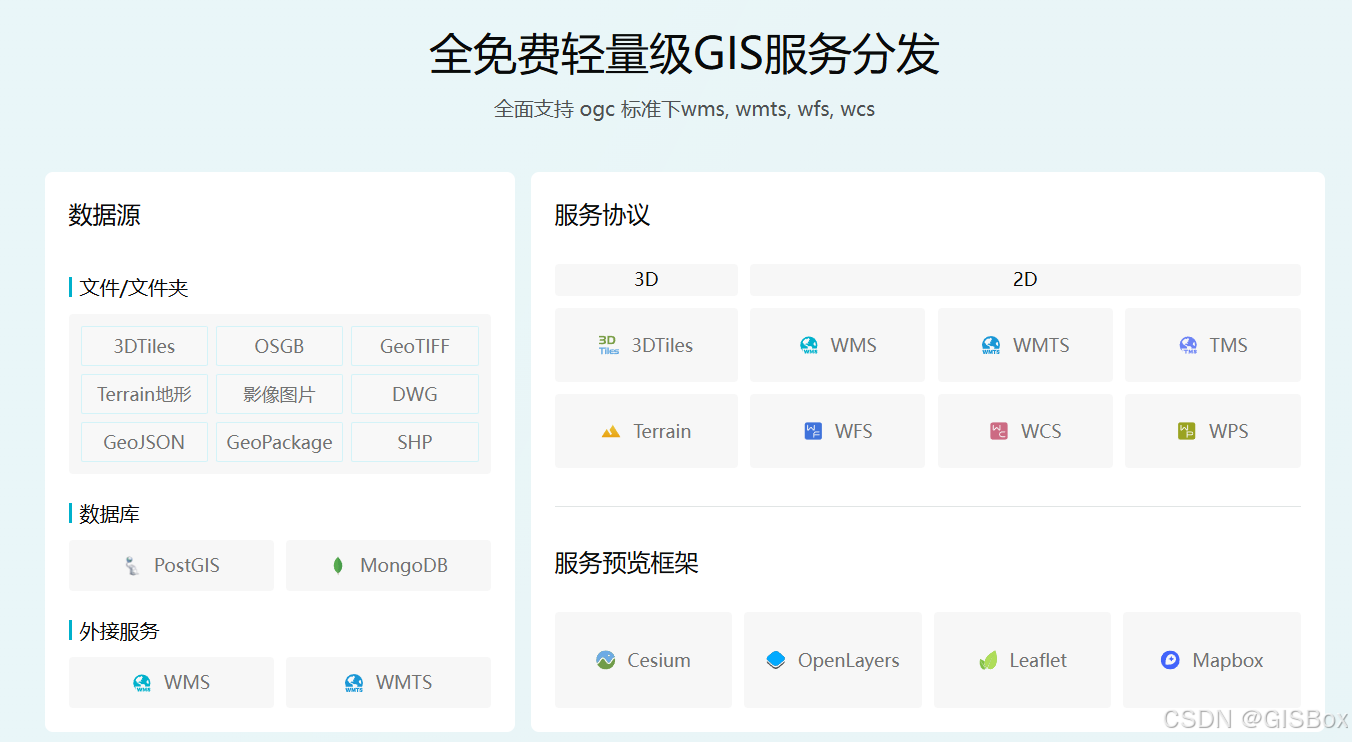
Task: Click the Cesium label text
Action: 659,660
